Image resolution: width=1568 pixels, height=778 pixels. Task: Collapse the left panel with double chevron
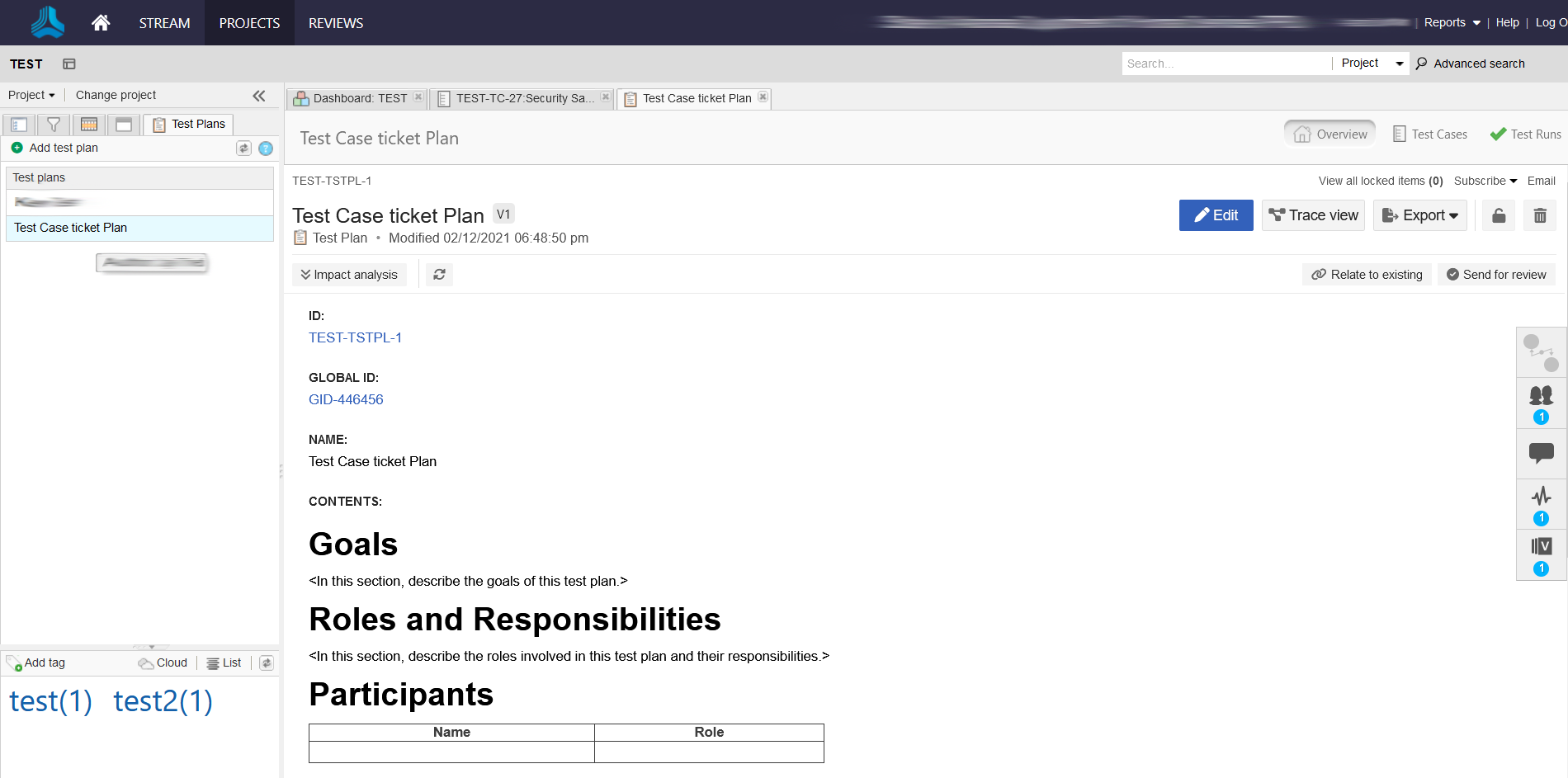pos(259,96)
